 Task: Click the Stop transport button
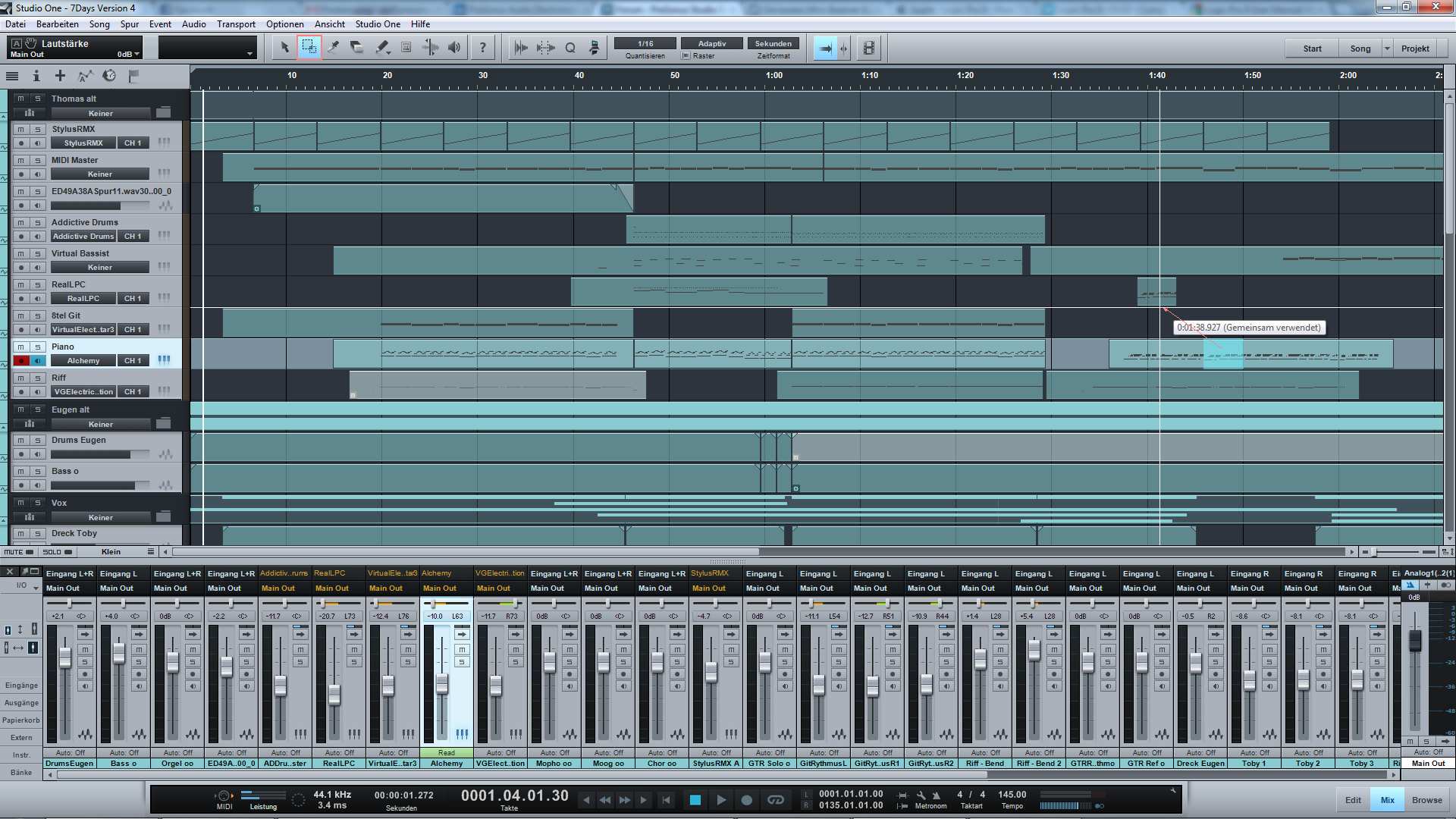tap(695, 799)
